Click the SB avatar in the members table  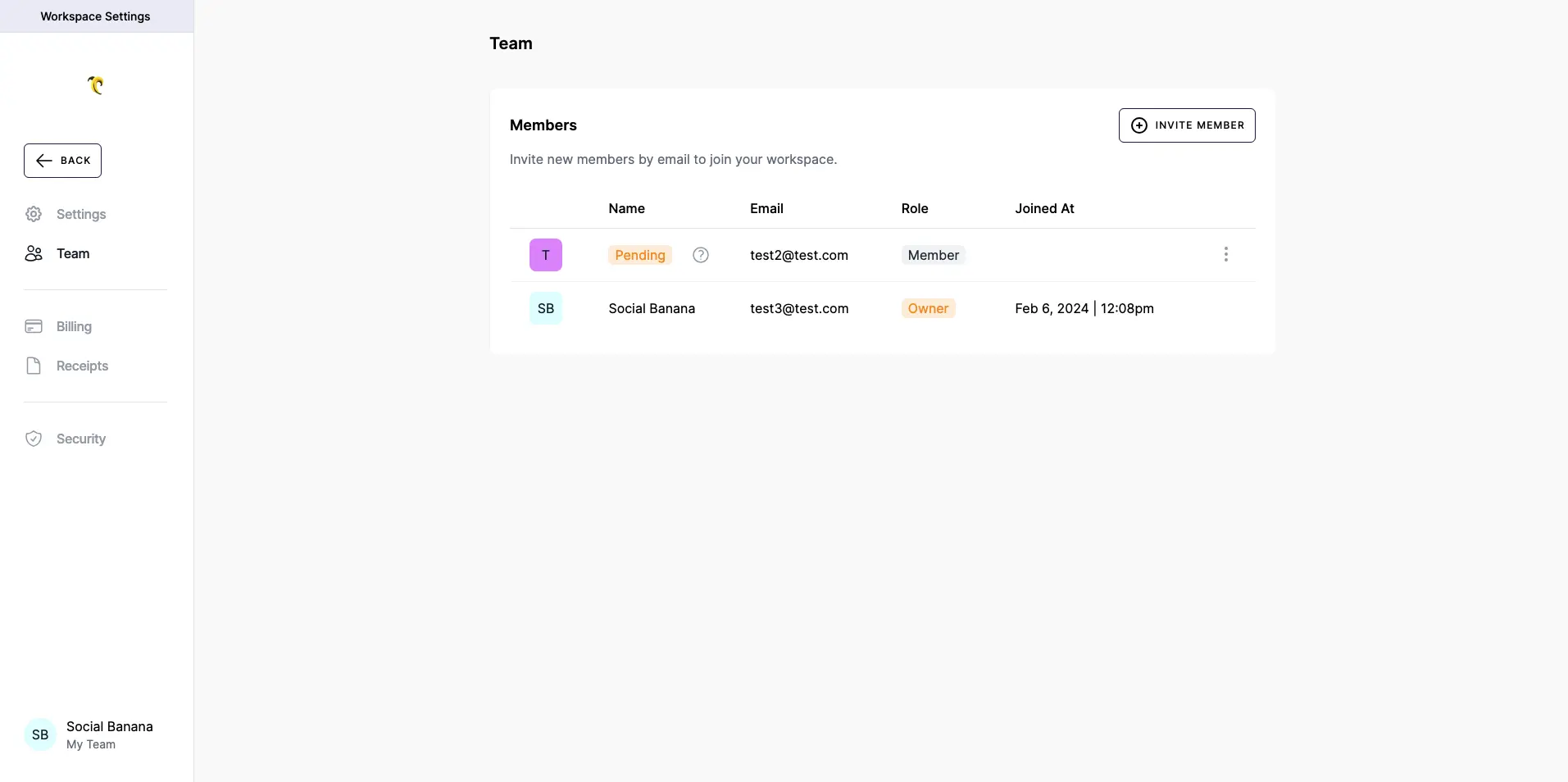click(x=546, y=308)
